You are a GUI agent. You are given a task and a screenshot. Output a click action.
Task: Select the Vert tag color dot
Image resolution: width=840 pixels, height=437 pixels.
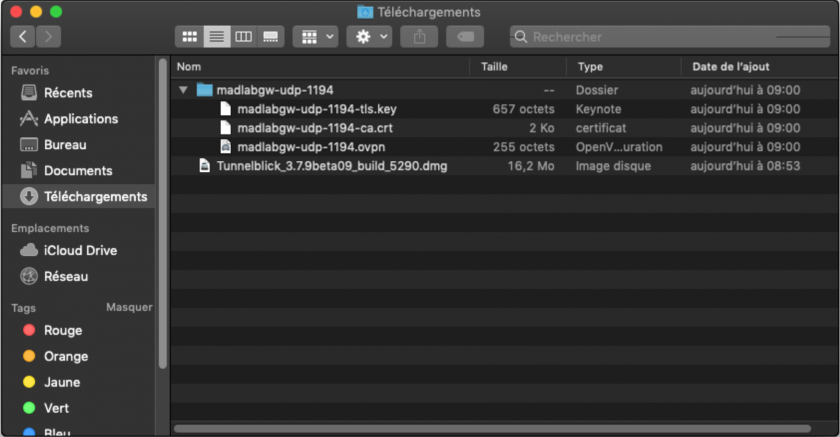[x=29, y=408]
